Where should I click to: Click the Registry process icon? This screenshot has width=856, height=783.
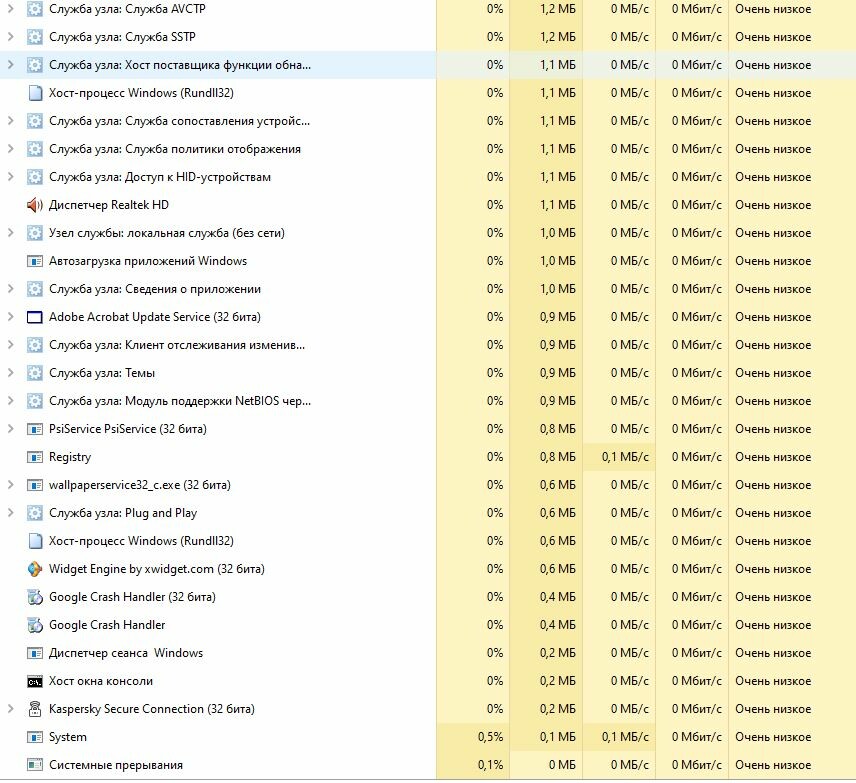34,456
